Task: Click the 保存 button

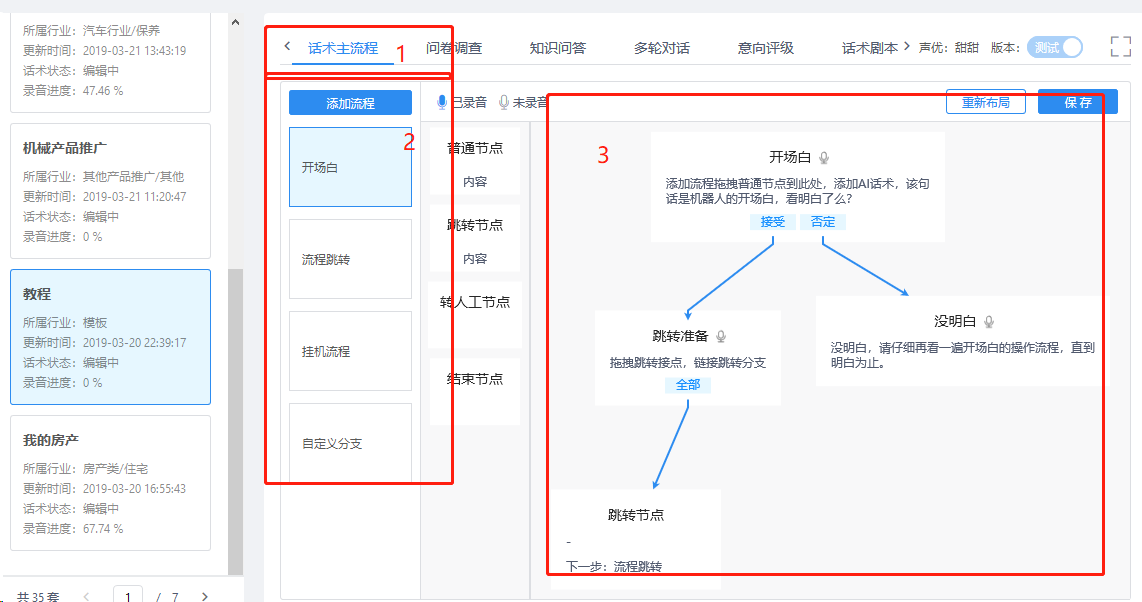Action: (x=1077, y=102)
